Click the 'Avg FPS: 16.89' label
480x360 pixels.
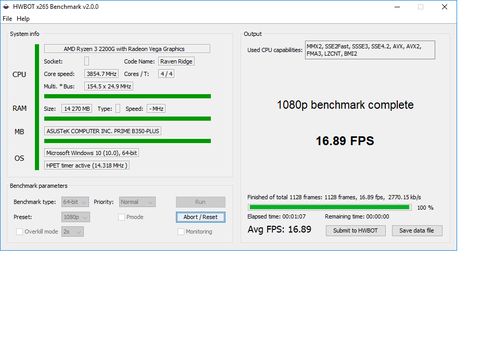click(x=279, y=229)
